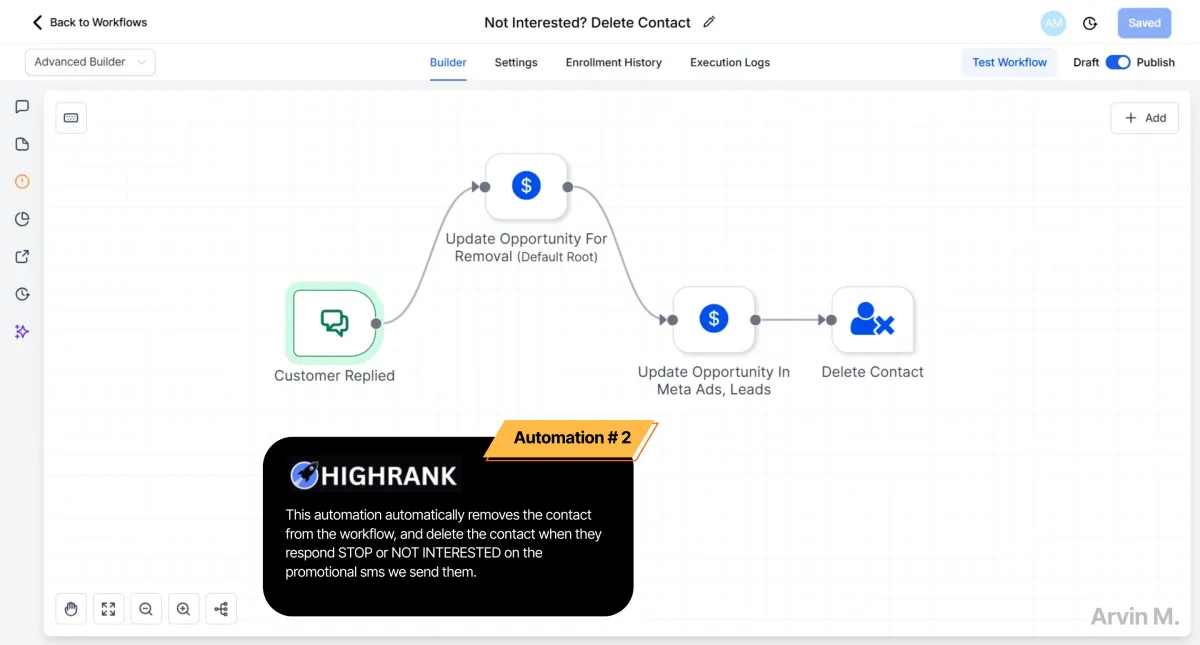Zoom in with the plus magnifier
Screen dimensions: 1200x645
(183, 608)
